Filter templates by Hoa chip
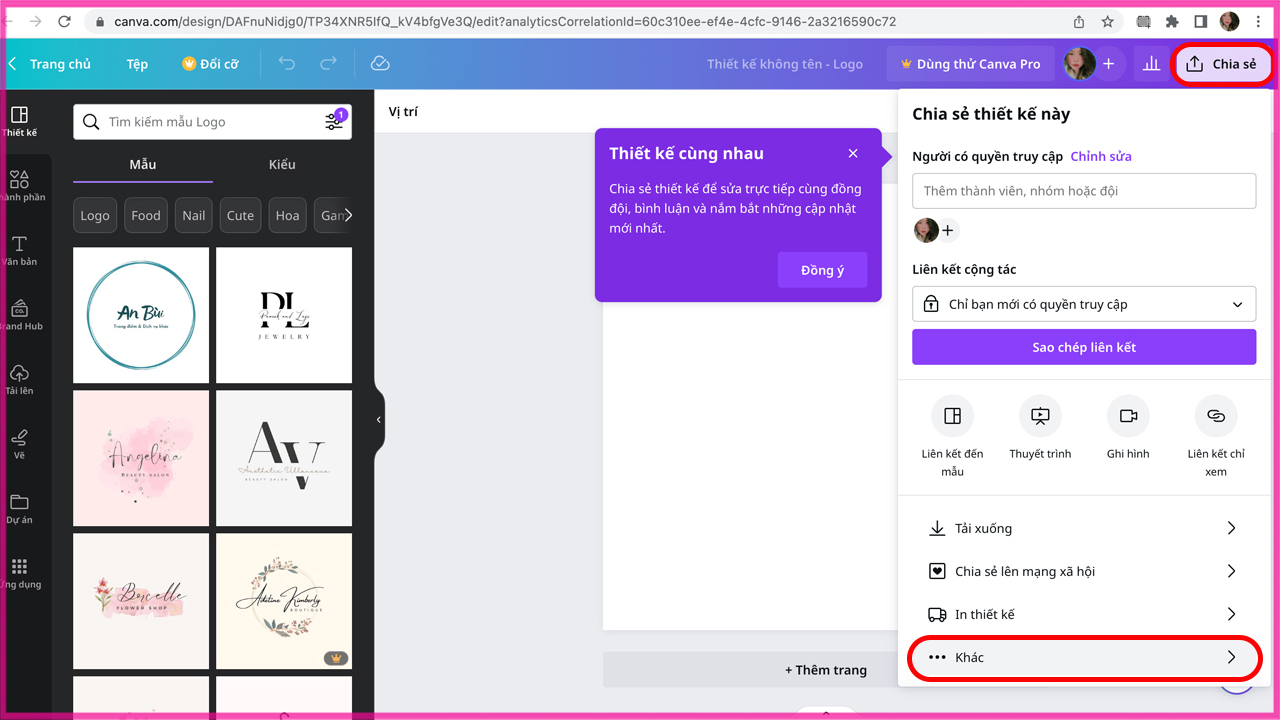The image size is (1280, 720). pos(288,215)
